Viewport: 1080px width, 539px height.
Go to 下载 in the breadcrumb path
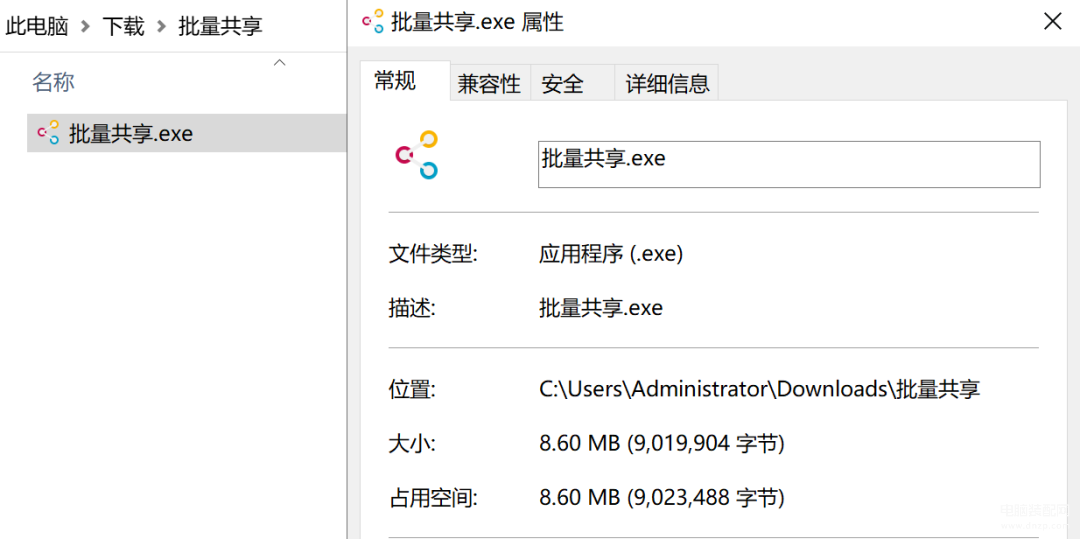123,27
